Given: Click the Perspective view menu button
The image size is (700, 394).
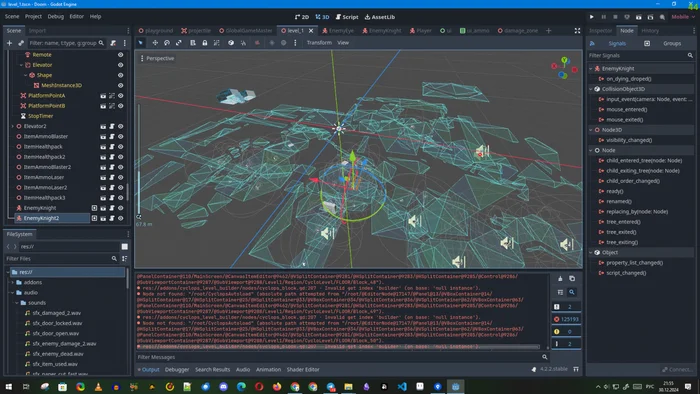Looking at the screenshot, I should [x=157, y=58].
